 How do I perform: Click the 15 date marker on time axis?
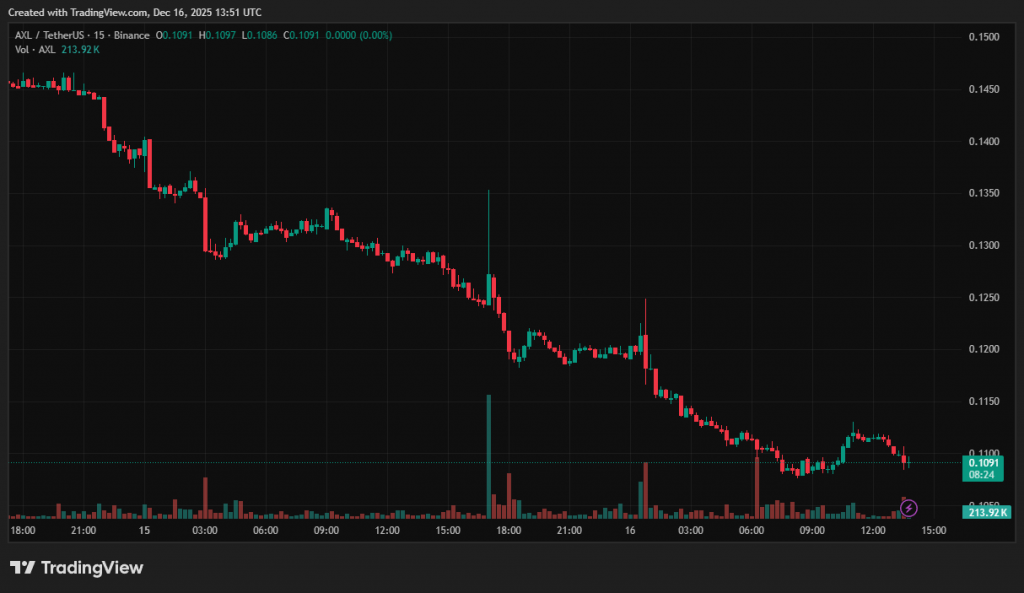point(144,530)
